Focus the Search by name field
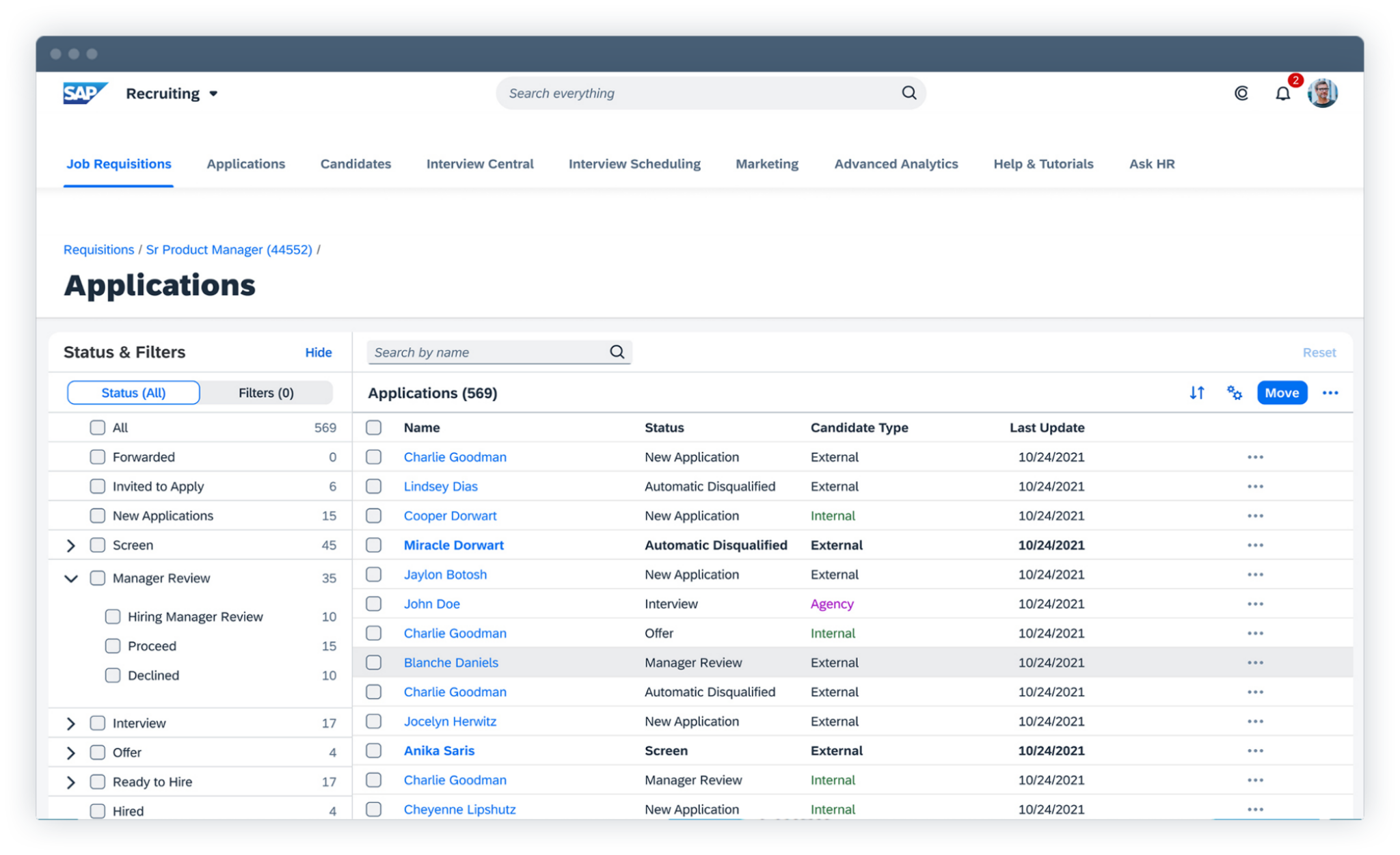The image size is (1400, 855). coord(499,352)
